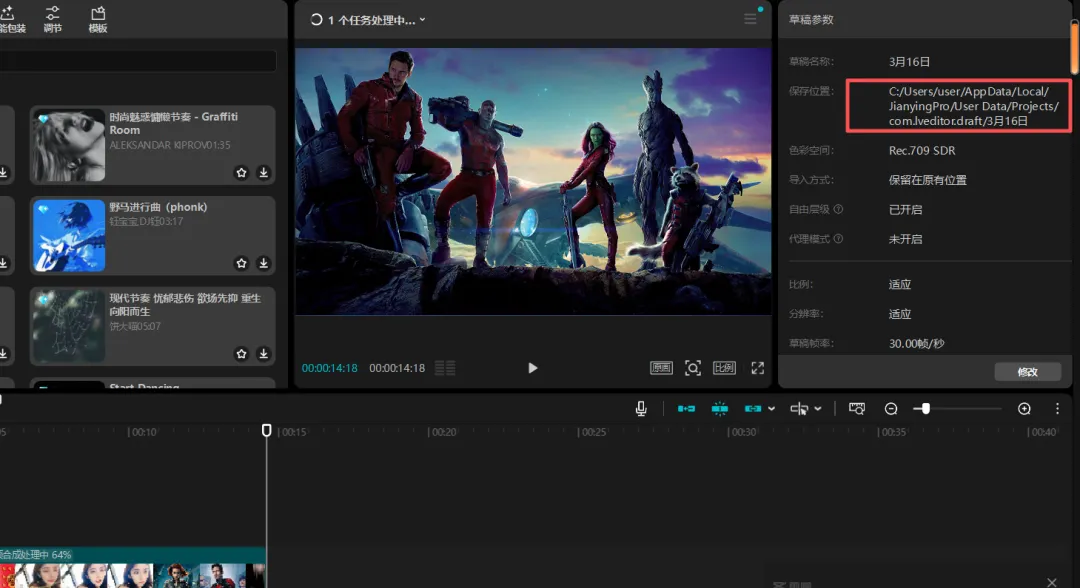This screenshot has width=1080, height=588.
Task: Click the preview zoom focus icon
Action: pos(693,368)
